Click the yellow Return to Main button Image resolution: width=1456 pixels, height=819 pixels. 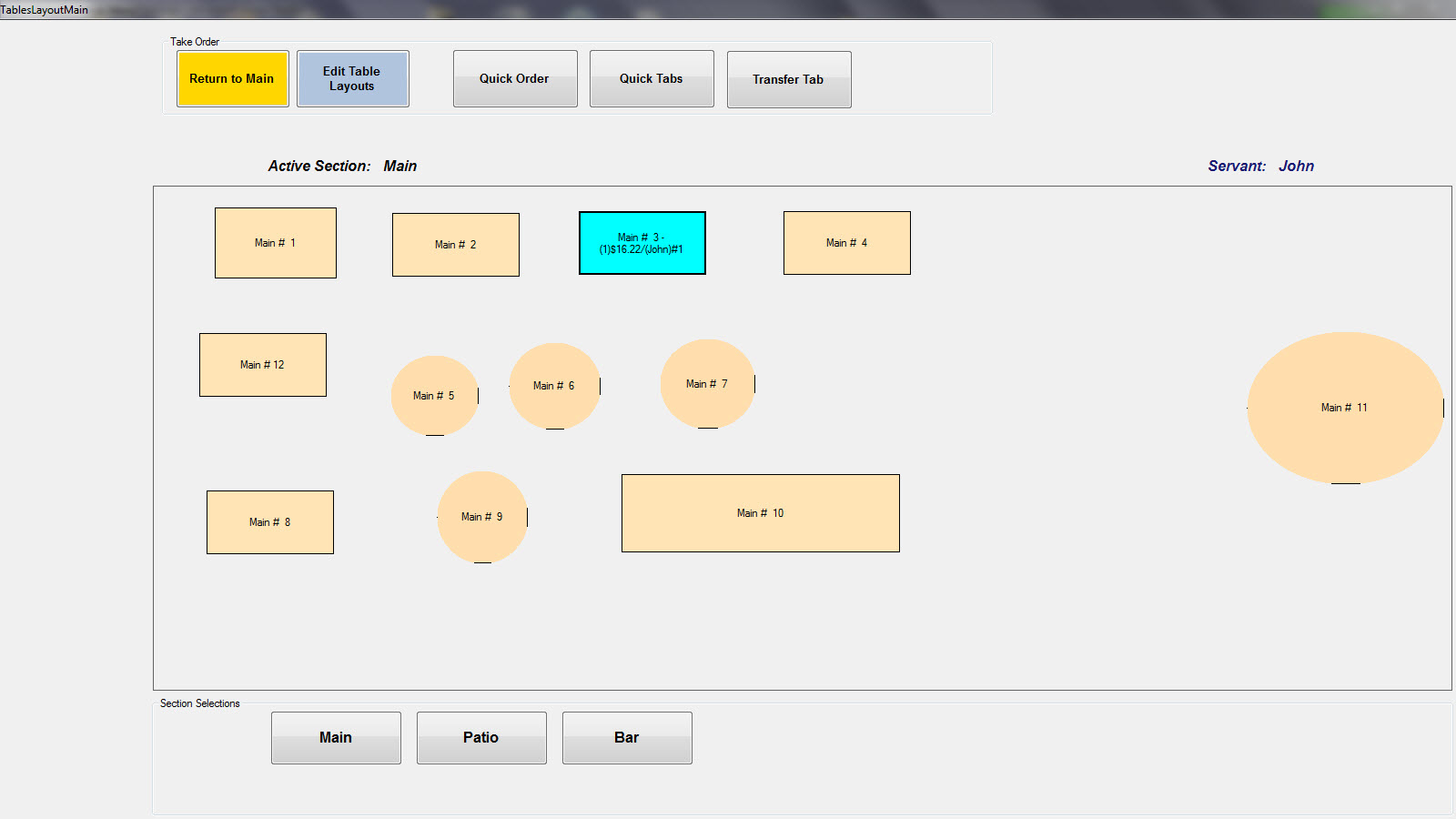point(232,79)
